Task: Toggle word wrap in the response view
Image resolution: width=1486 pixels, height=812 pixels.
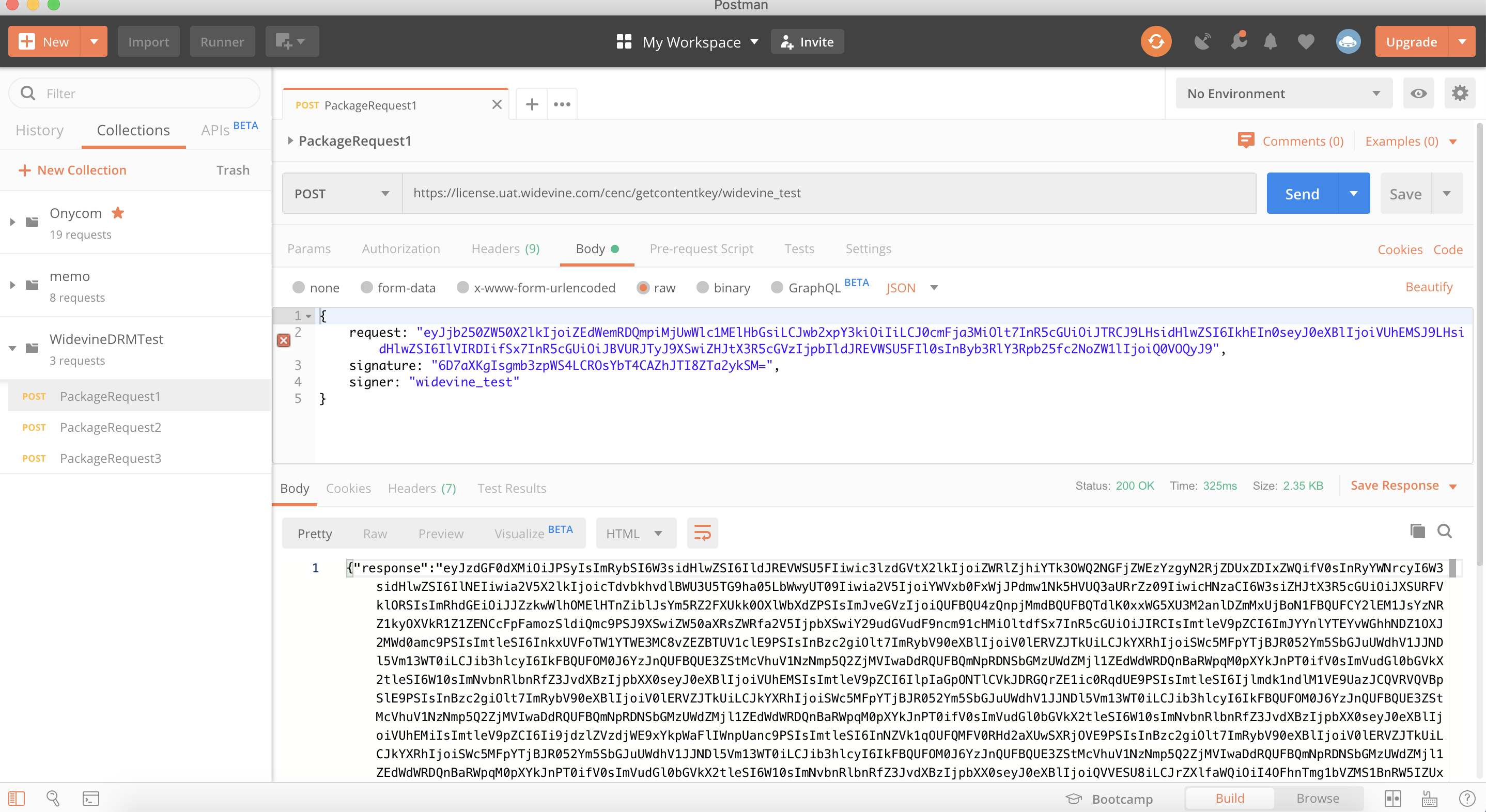Action: click(702, 533)
